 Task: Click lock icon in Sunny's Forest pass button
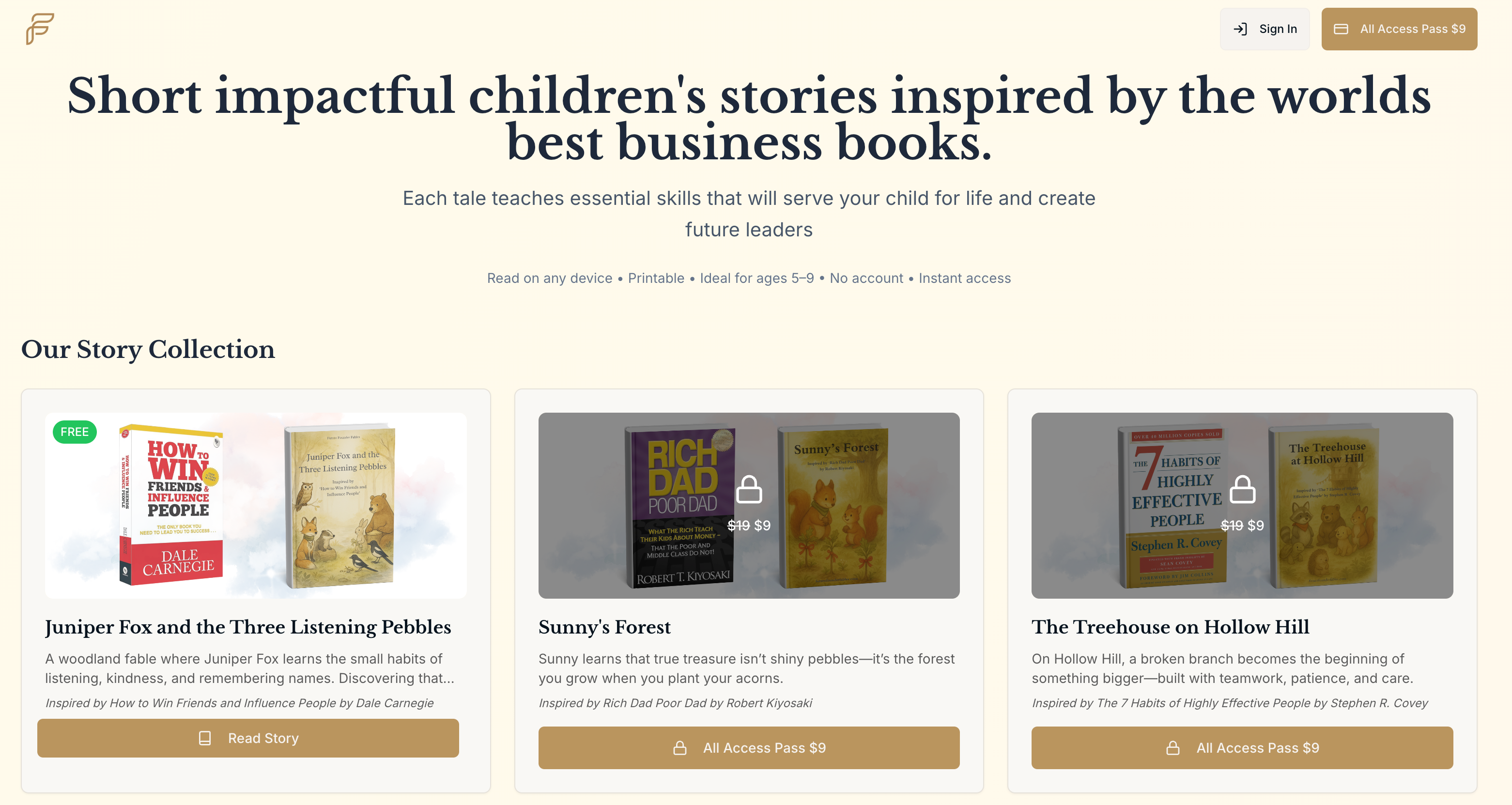[x=679, y=747]
